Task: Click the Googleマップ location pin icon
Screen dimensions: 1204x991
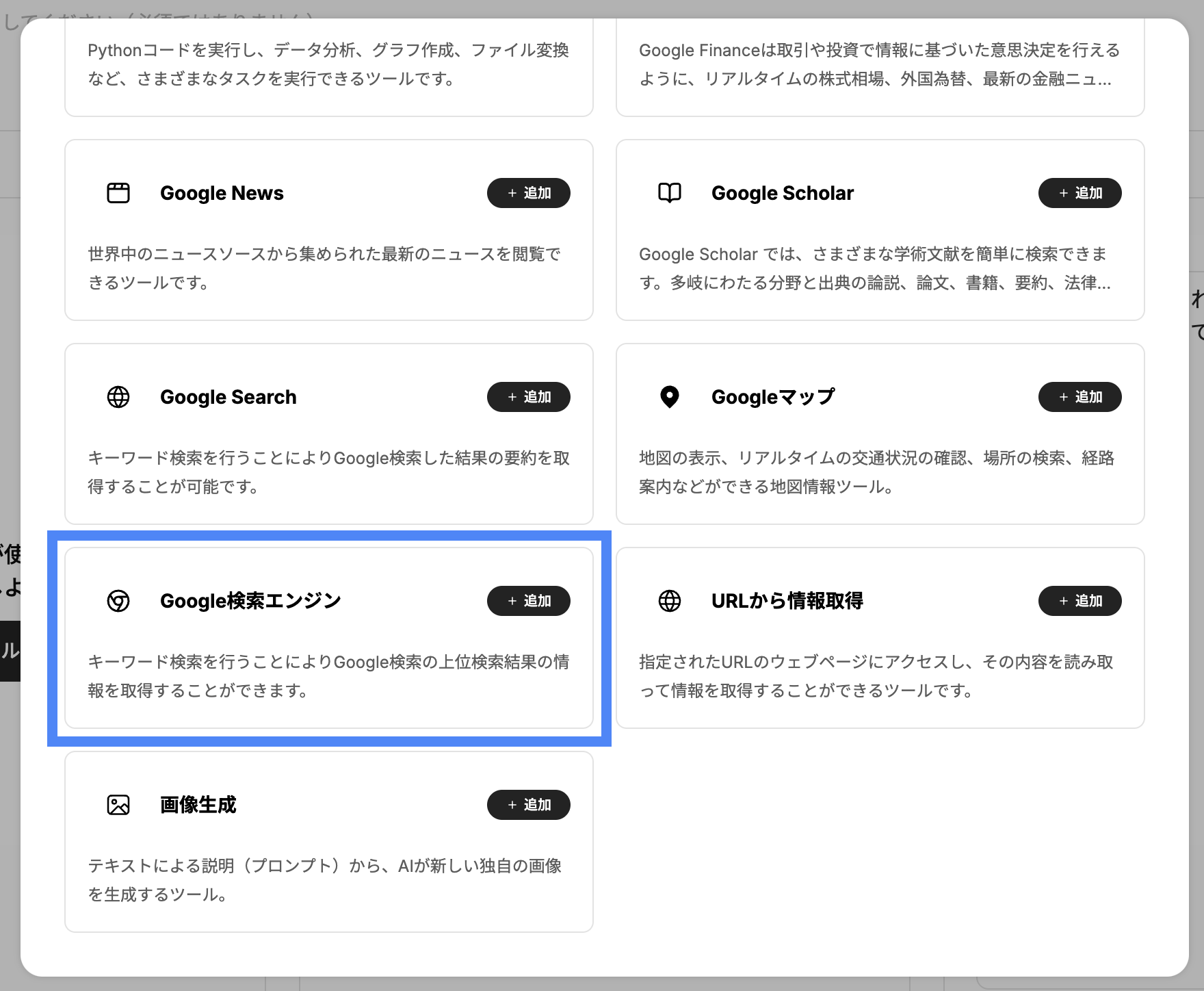Action: tap(669, 397)
